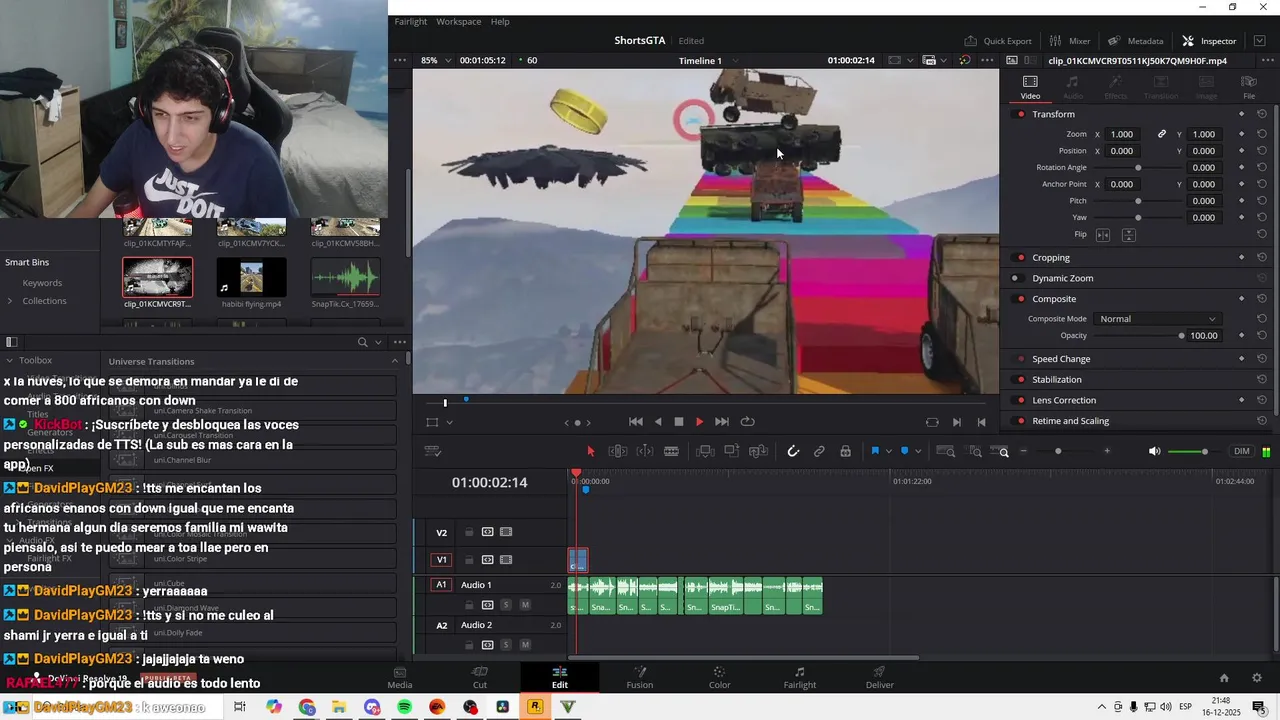
Task: Open the Mixer panel
Action: pos(1070,41)
